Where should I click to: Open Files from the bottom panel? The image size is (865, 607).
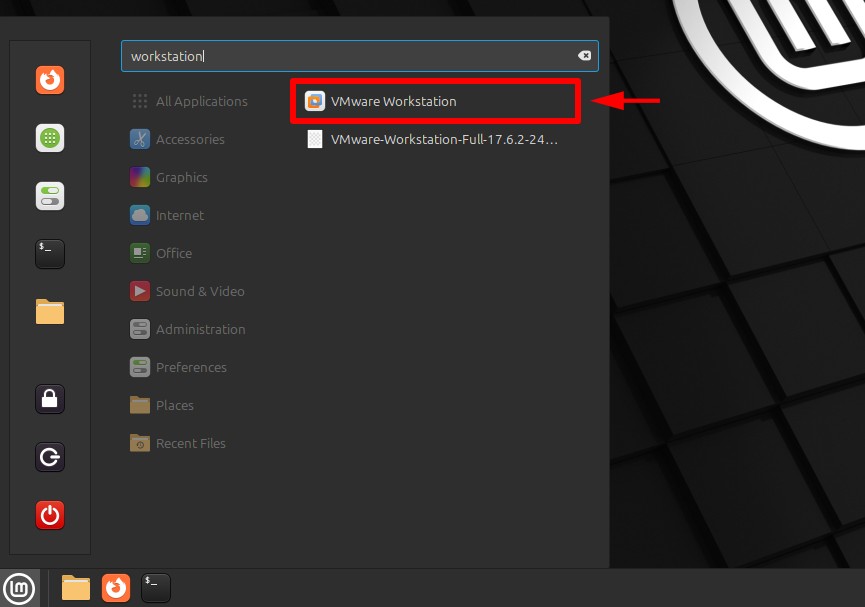click(76, 588)
